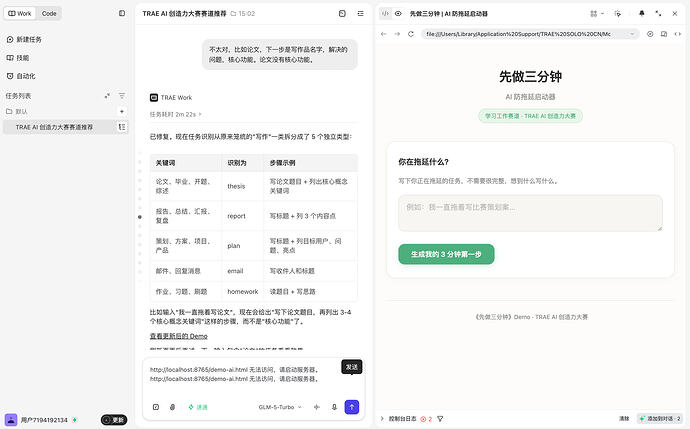Open the GLM-5-Turbo model dropdown
The image size is (690, 429).
(x=280, y=407)
